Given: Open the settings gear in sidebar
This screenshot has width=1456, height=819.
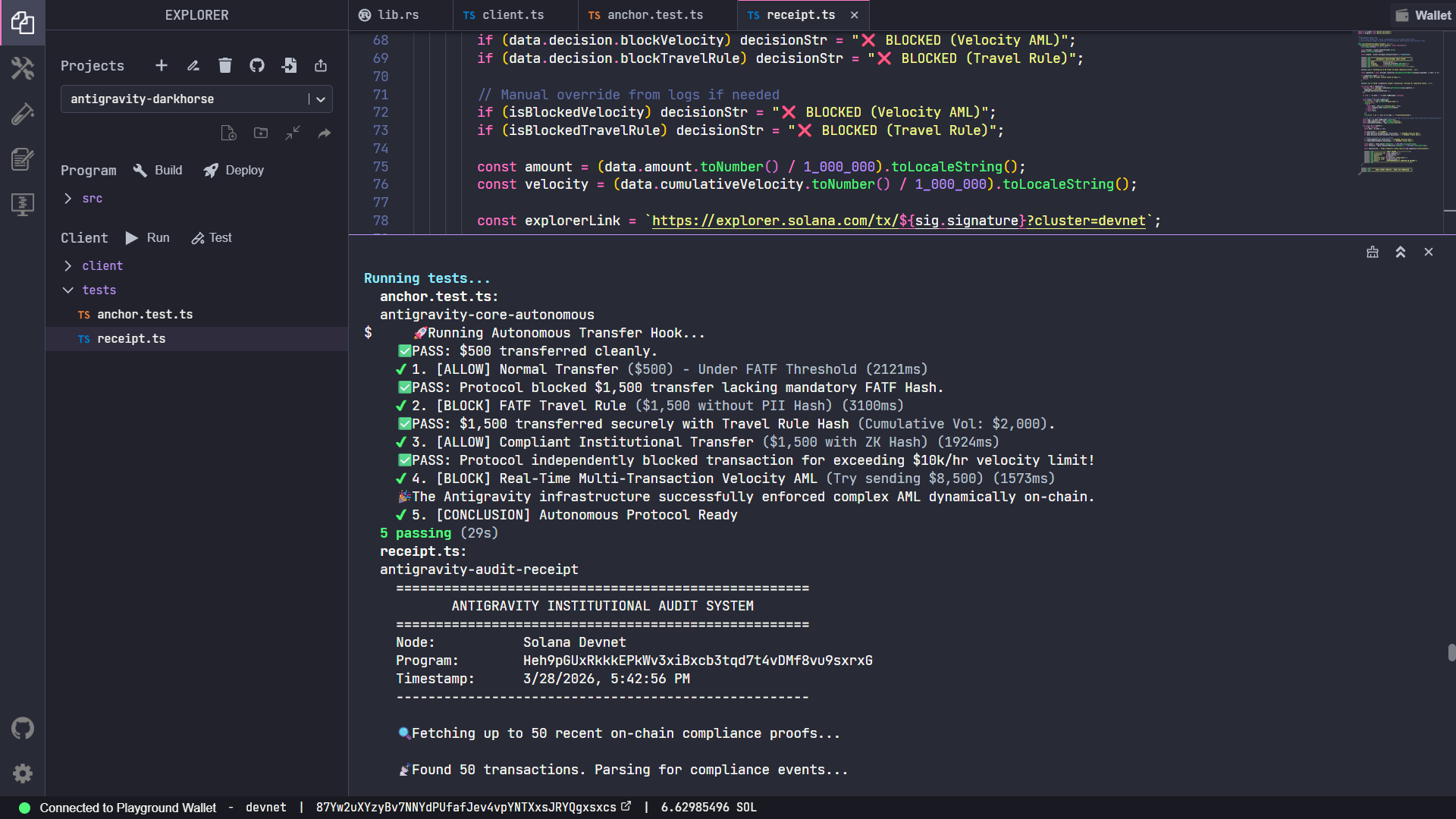Looking at the screenshot, I should pyautogui.click(x=22, y=773).
